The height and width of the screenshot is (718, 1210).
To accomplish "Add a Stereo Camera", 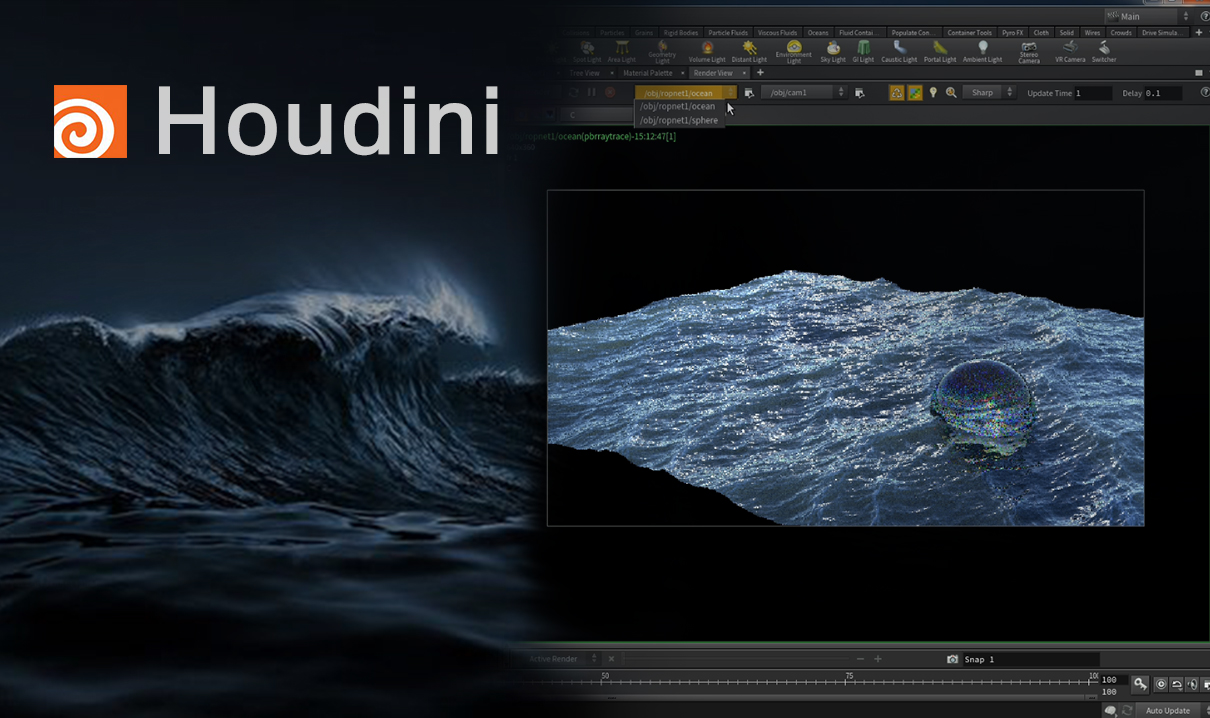I will (x=1029, y=52).
